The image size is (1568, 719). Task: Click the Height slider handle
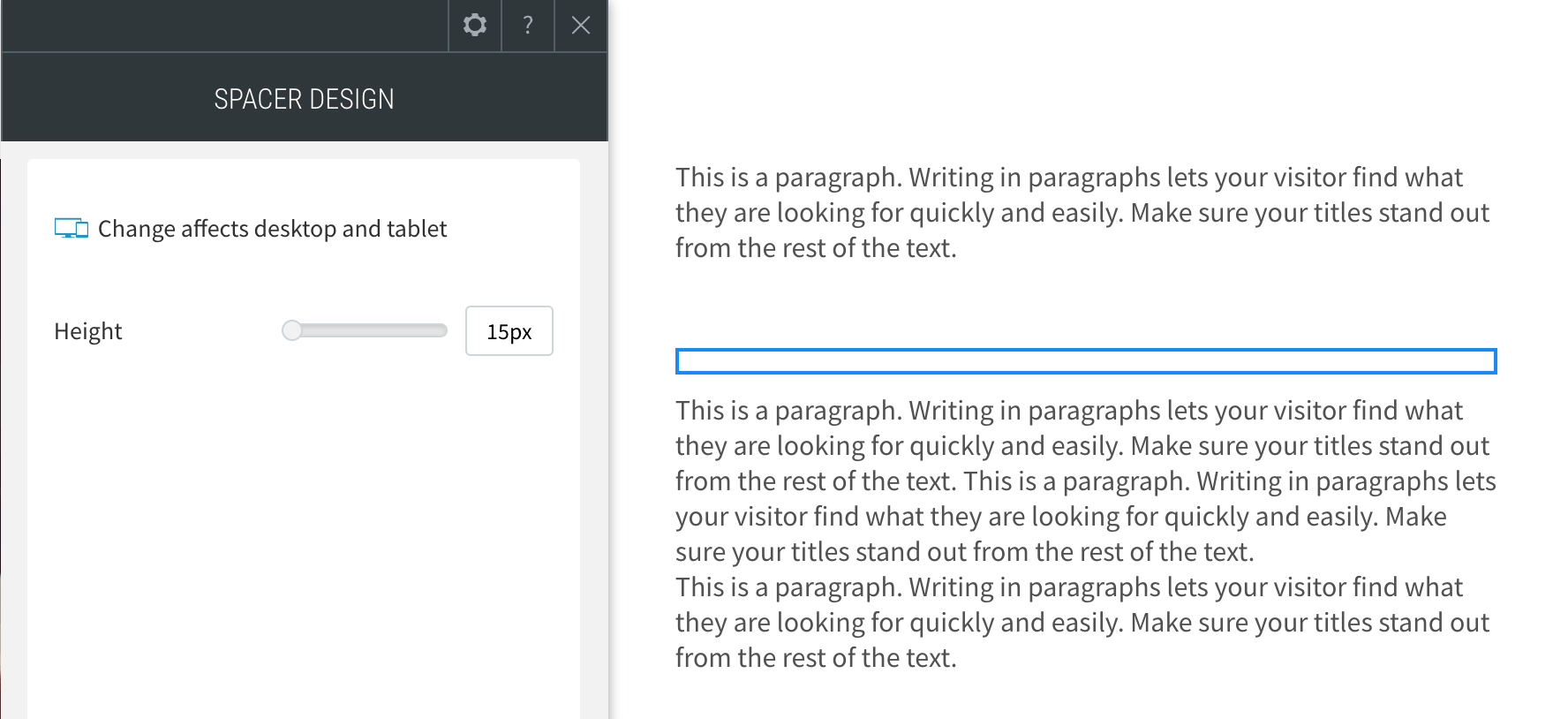(291, 330)
